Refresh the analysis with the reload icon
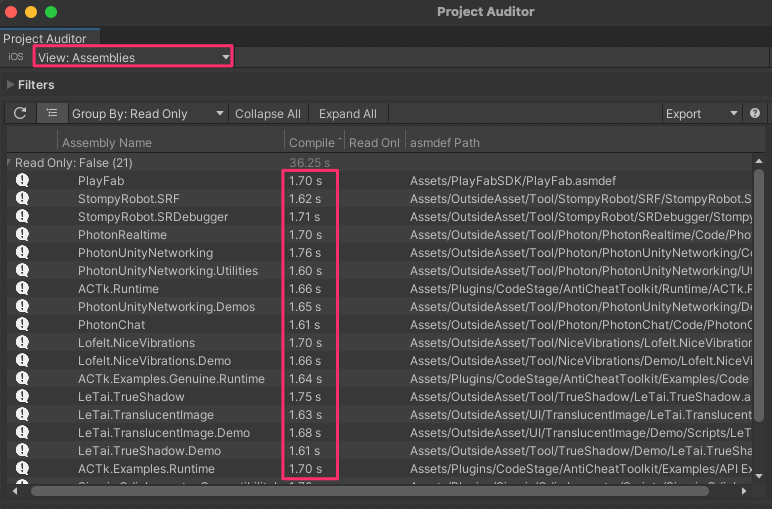 [20, 114]
